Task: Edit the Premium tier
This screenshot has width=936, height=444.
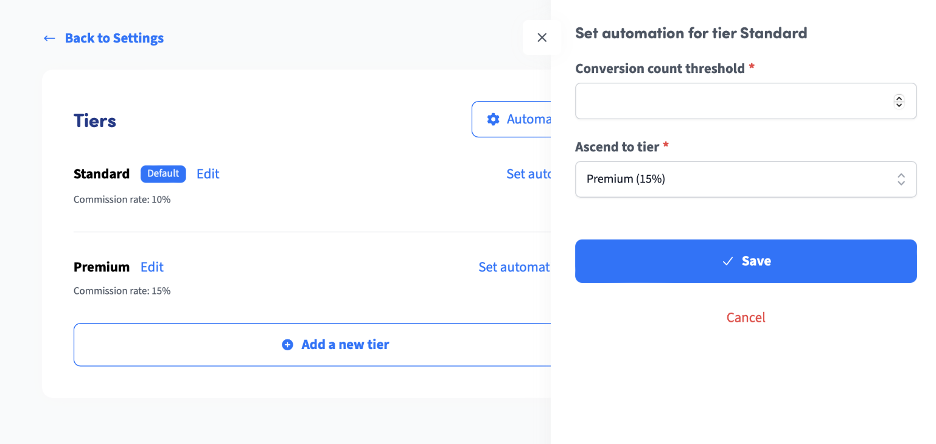Action: [152, 267]
